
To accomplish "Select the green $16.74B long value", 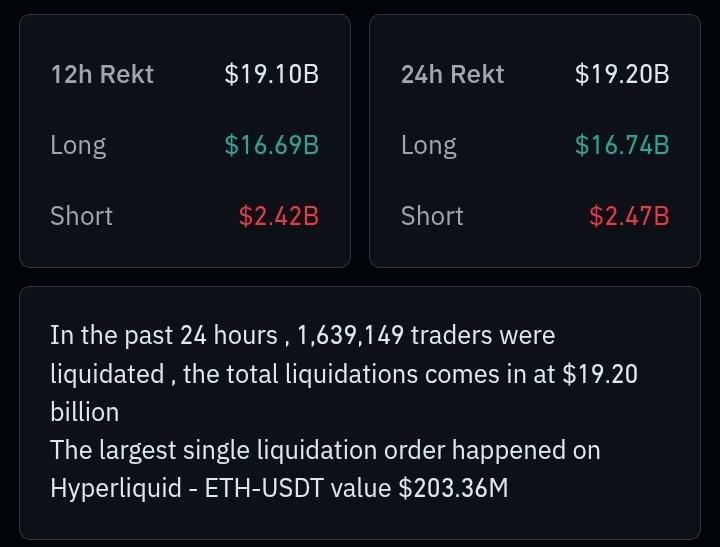I will [622, 145].
